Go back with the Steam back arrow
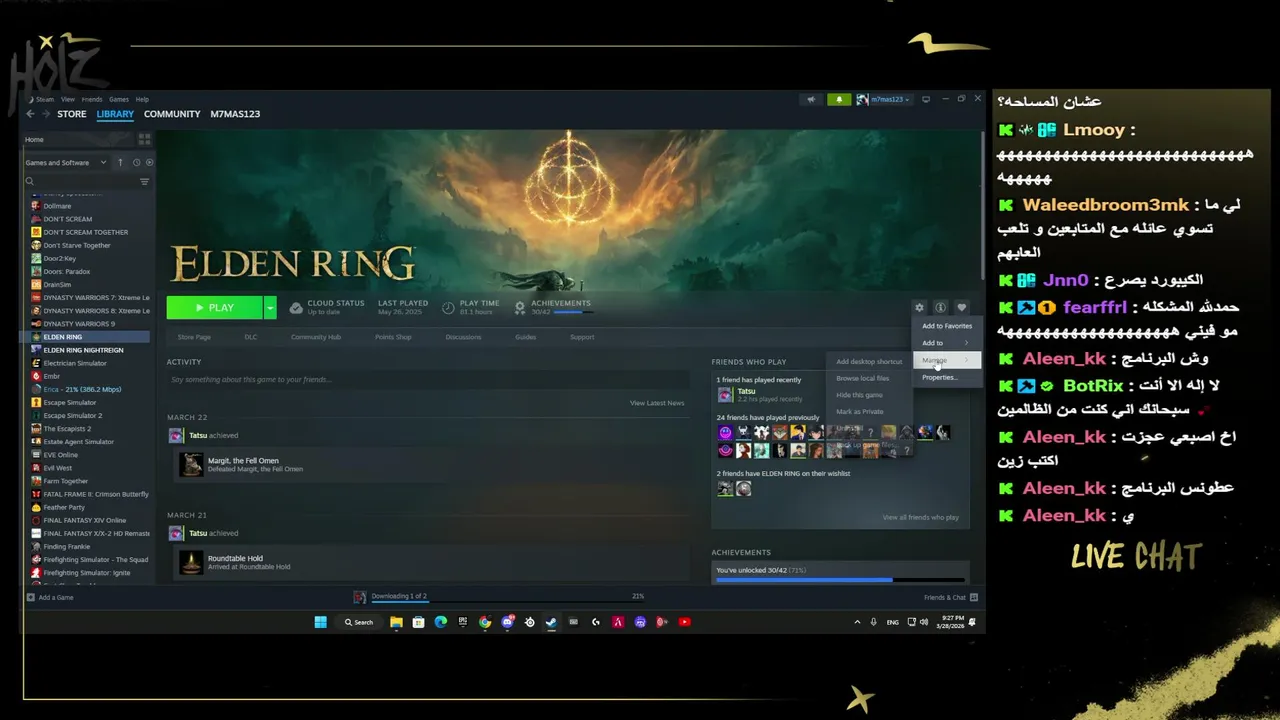The image size is (1280, 720). coord(31,114)
